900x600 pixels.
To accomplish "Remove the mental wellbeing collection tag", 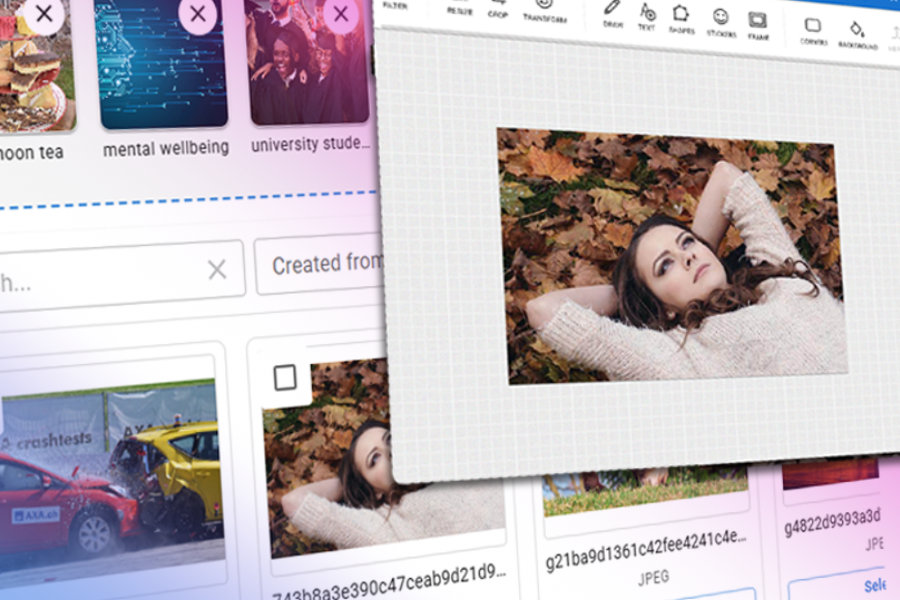I will pyautogui.click(x=197, y=14).
